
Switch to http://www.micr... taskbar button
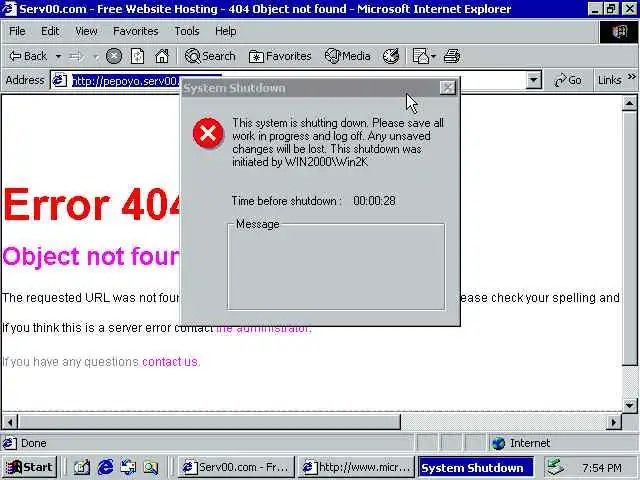click(x=356, y=467)
